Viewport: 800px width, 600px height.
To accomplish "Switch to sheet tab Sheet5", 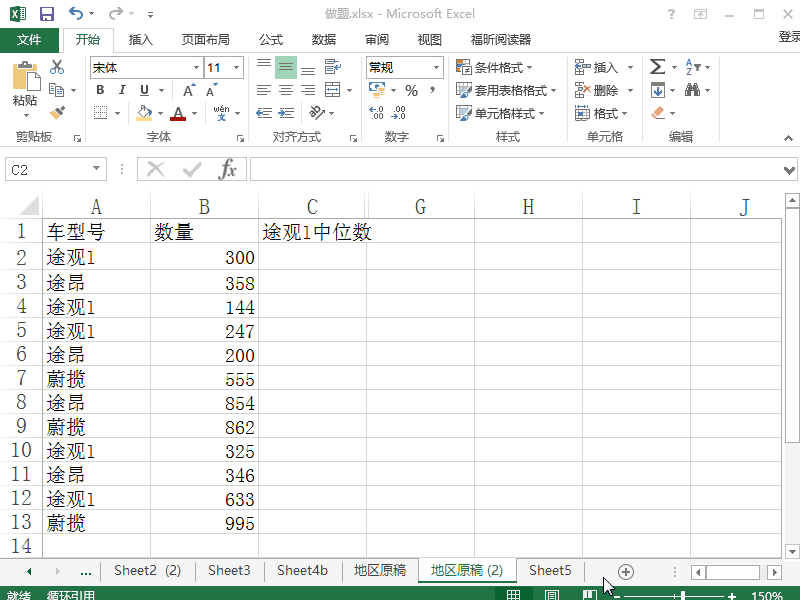I will tap(550, 570).
